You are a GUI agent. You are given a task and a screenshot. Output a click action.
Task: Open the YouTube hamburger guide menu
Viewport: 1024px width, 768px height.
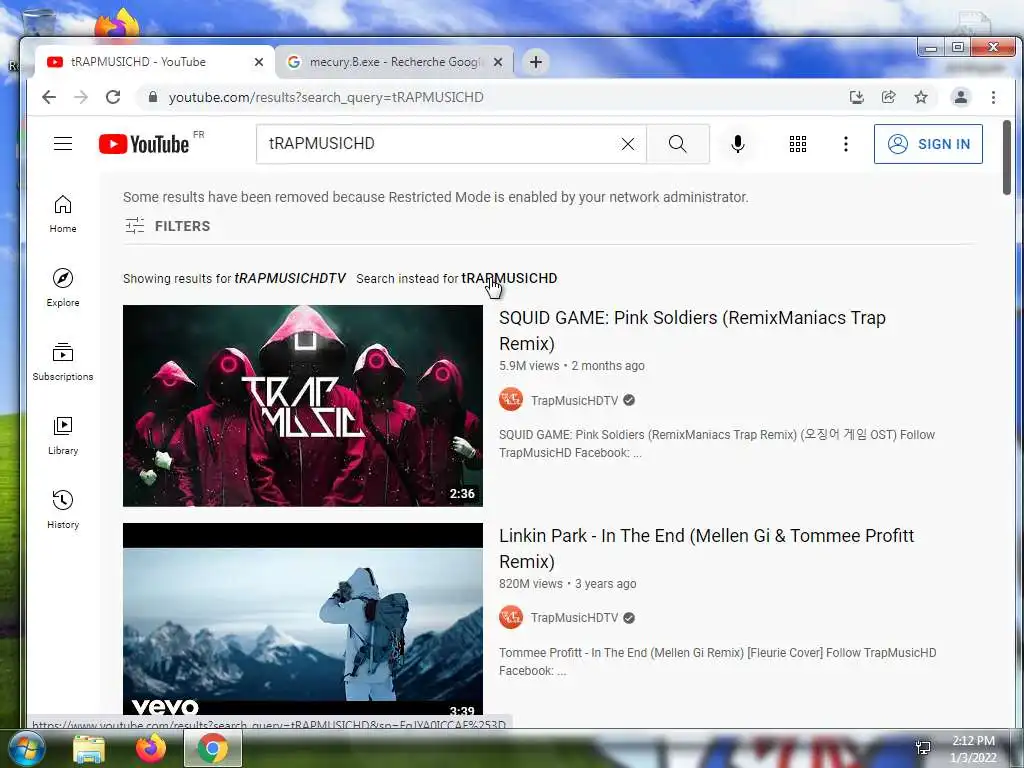coord(63,144)
